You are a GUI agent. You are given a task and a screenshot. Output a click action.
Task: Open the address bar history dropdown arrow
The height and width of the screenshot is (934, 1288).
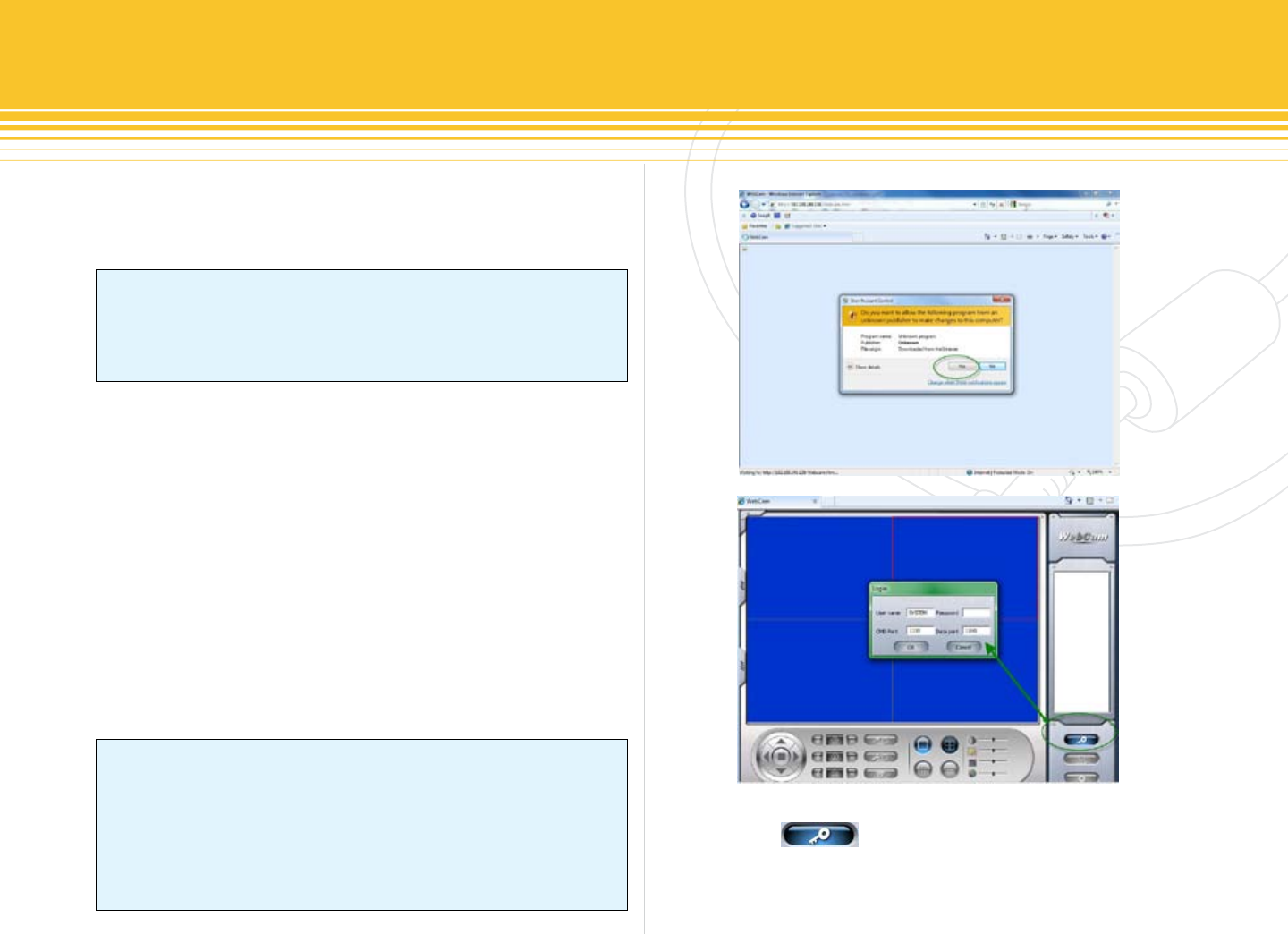975,204
